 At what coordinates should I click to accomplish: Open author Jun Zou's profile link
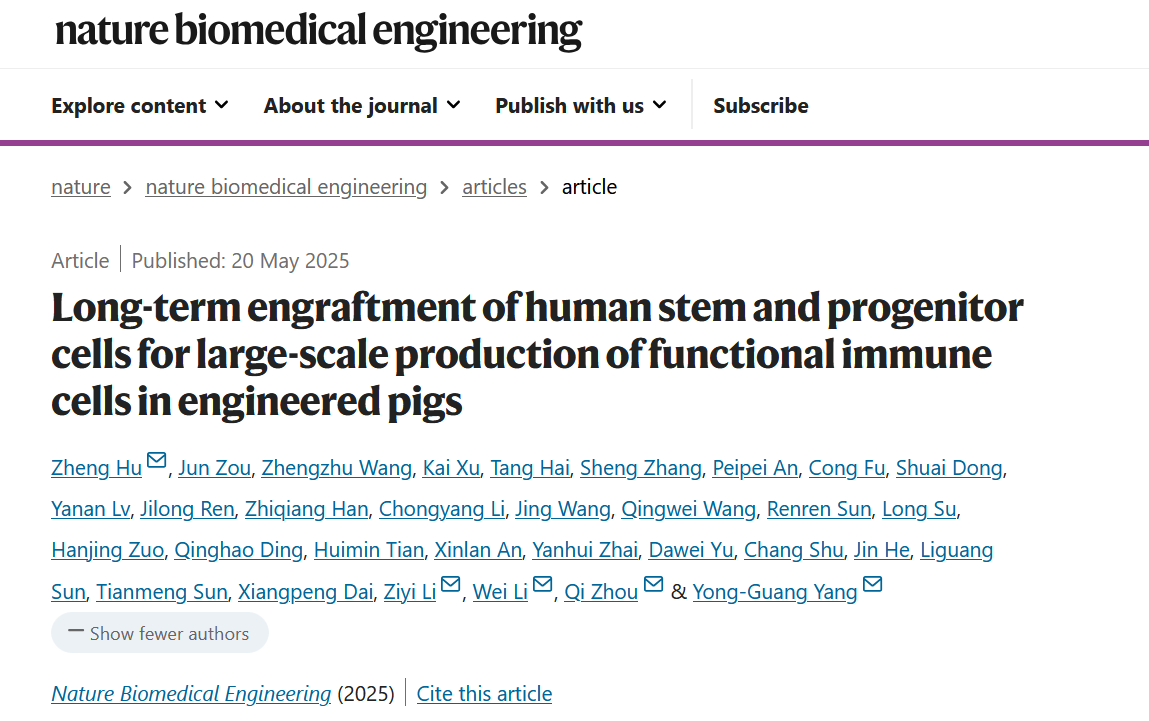[214, 468]
